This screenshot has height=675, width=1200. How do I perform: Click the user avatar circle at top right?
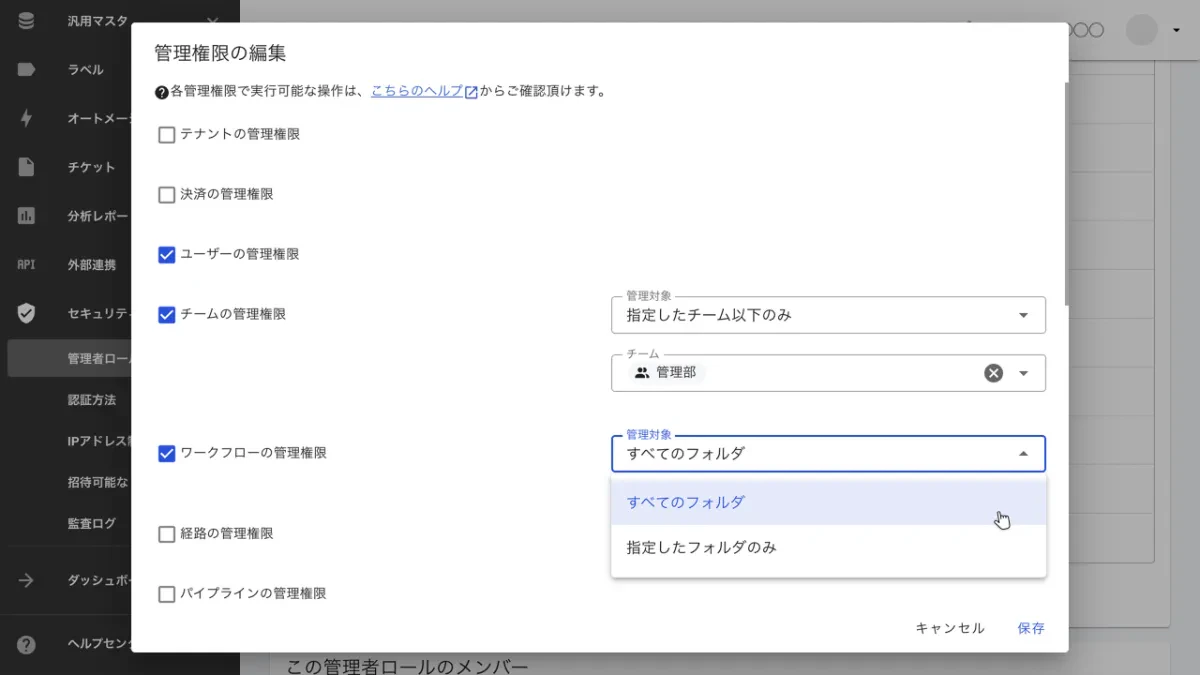(x=1142, y=30)
